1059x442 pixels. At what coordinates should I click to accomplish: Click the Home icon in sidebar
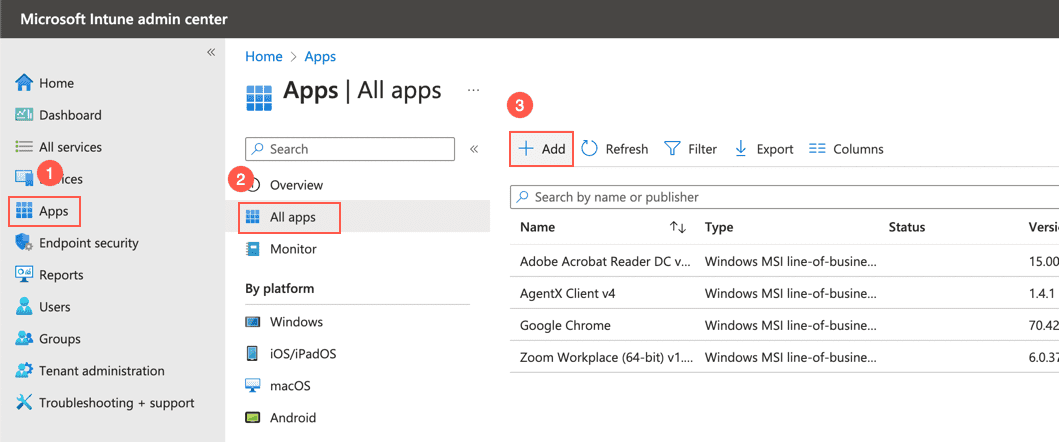(24, 83)
